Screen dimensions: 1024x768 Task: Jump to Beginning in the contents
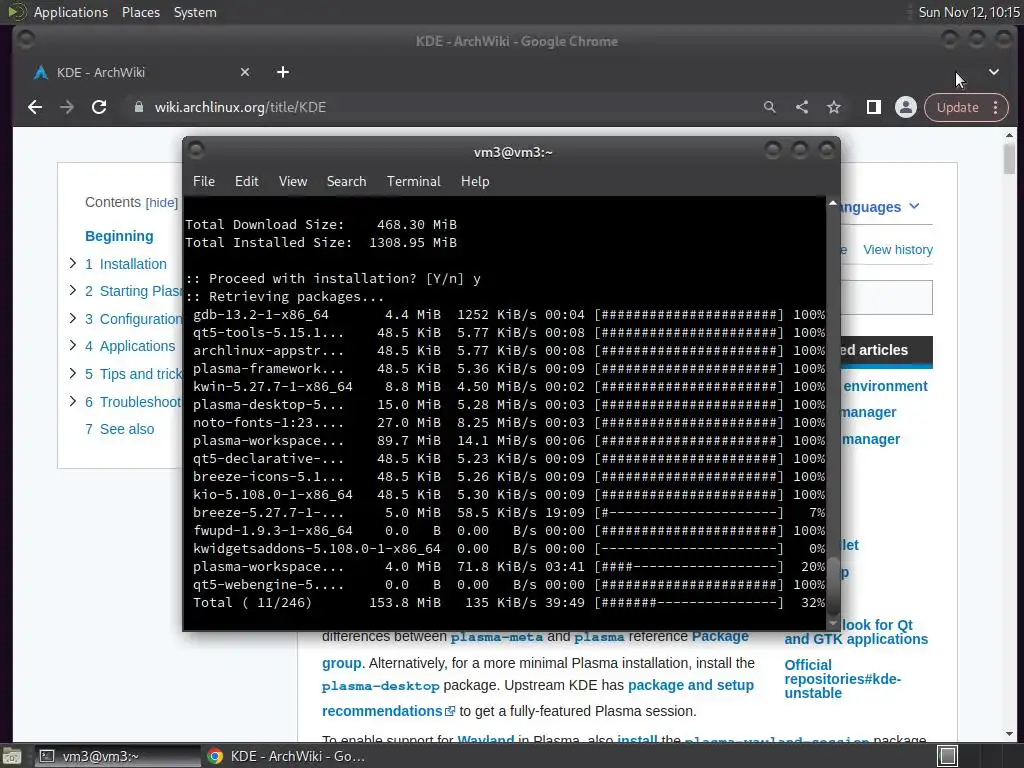click(119, 236)
